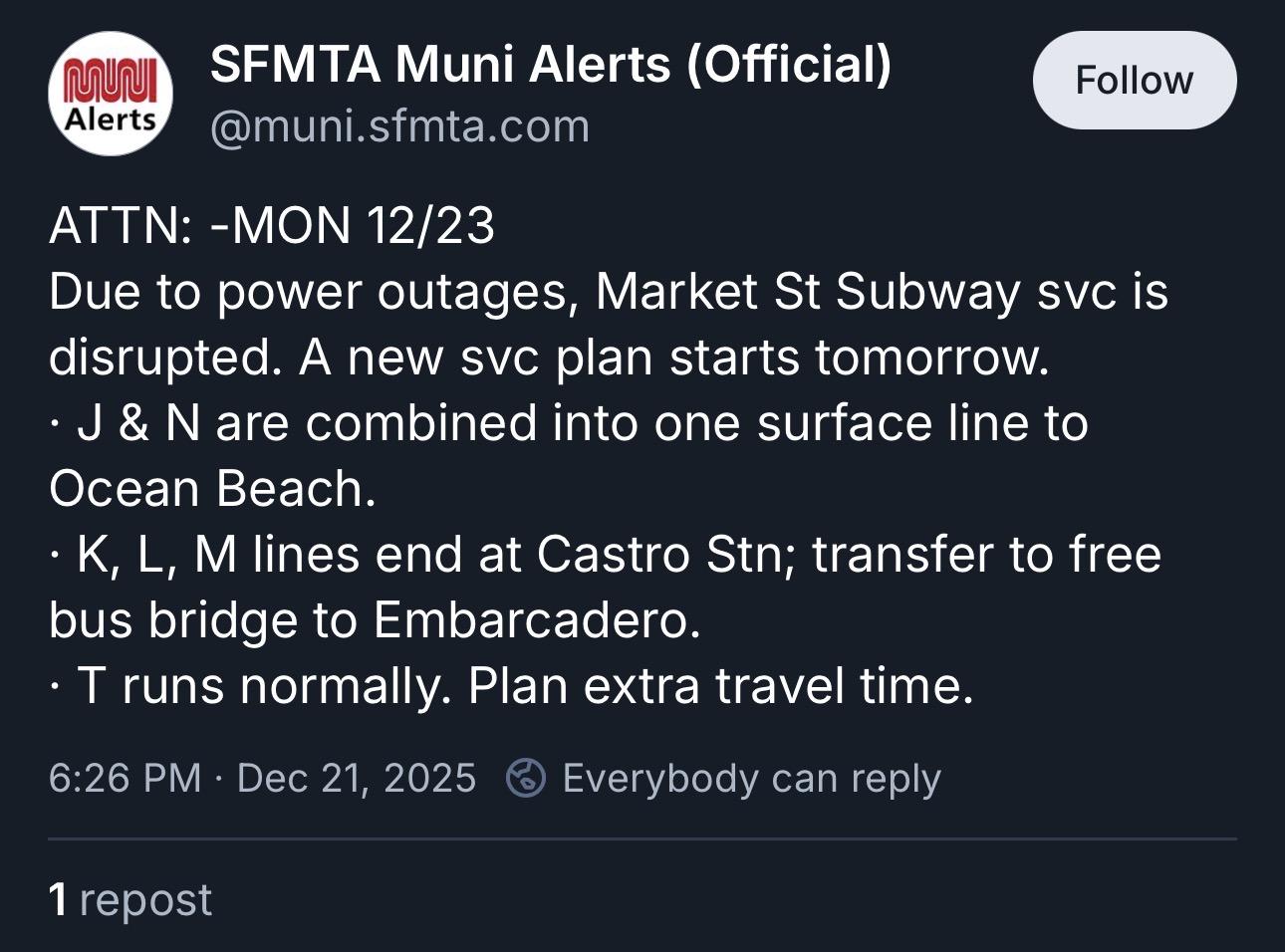Click the "bus bridge to Embarcadero" text
The width and height of the screenshot is (1285, 952).
[x=375, y=620]
